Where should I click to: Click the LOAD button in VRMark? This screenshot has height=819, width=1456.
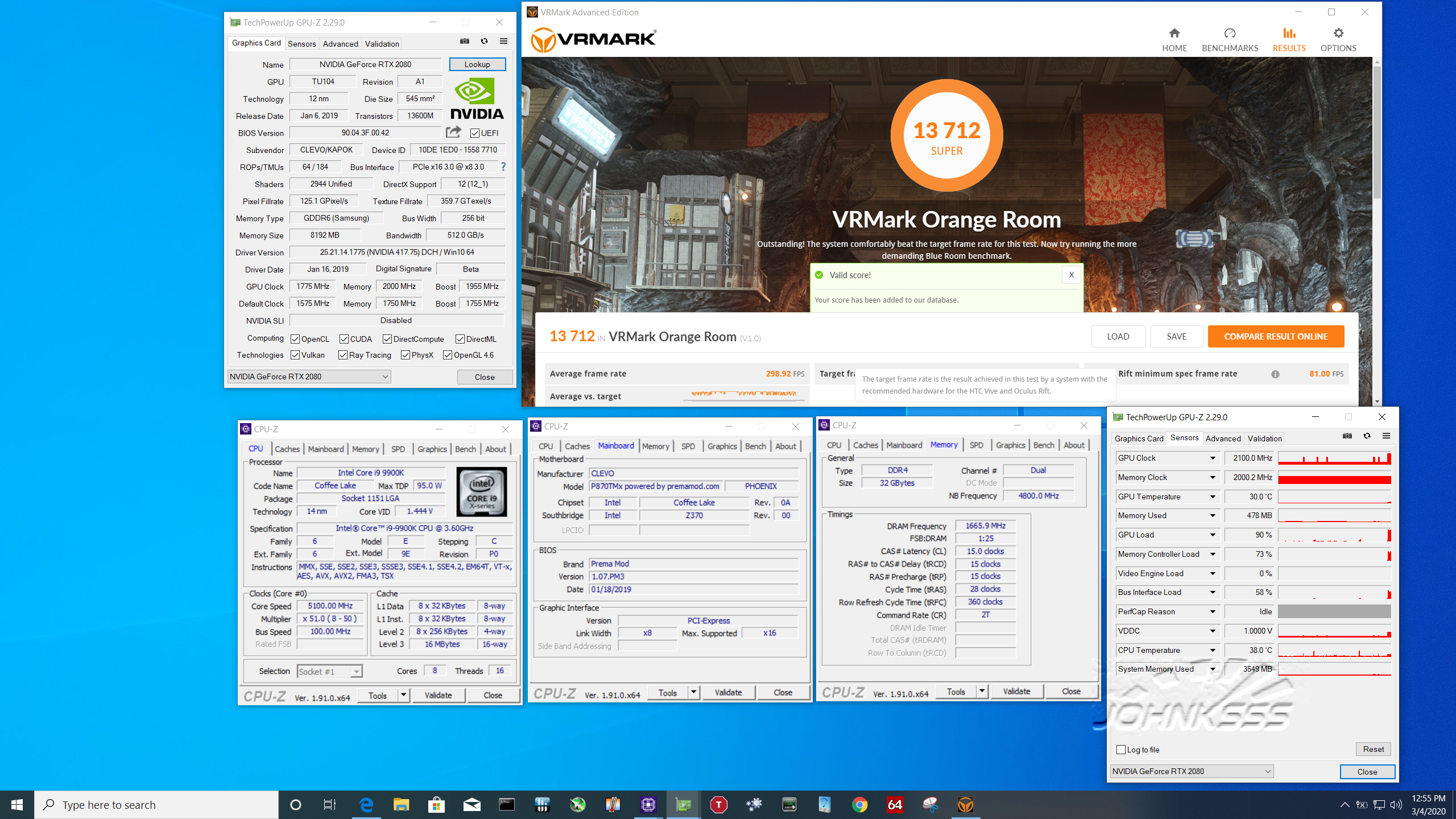pos(1118,337)
